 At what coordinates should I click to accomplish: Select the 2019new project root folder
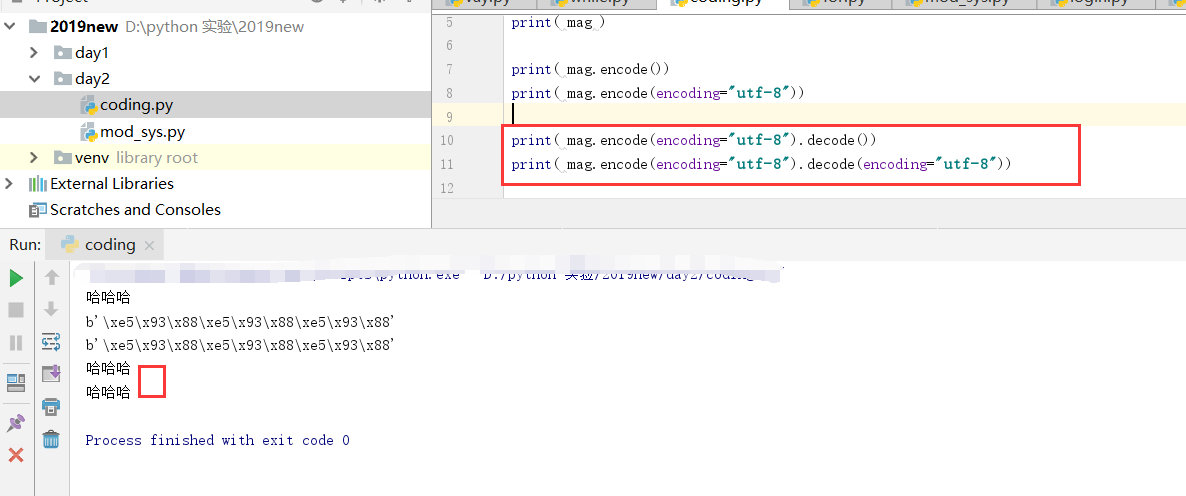coord(84,26)
